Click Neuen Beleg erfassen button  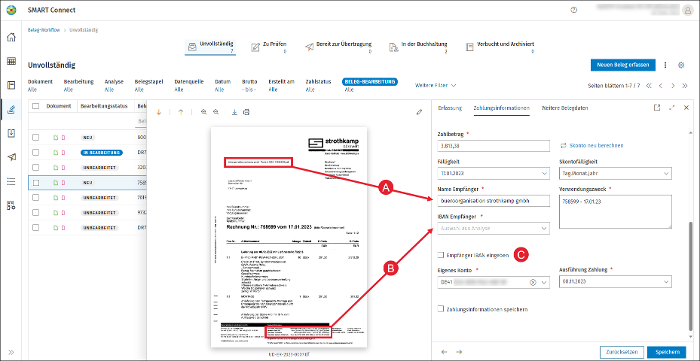(x=623, y=65)
